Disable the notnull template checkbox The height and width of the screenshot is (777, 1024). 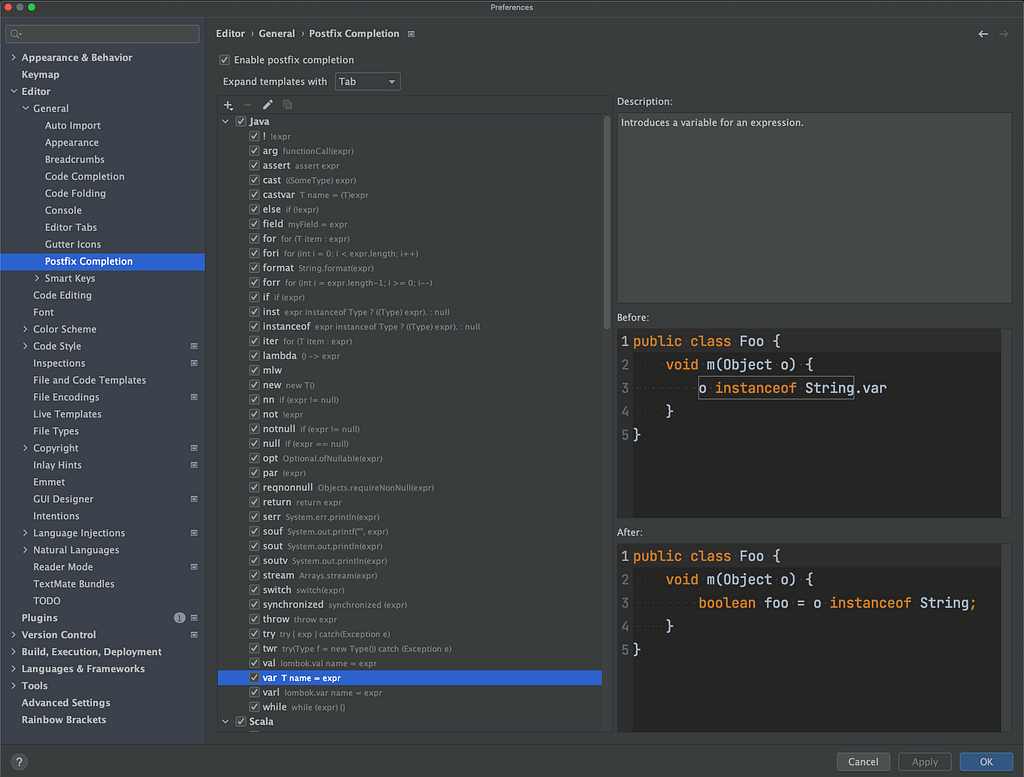255,429
